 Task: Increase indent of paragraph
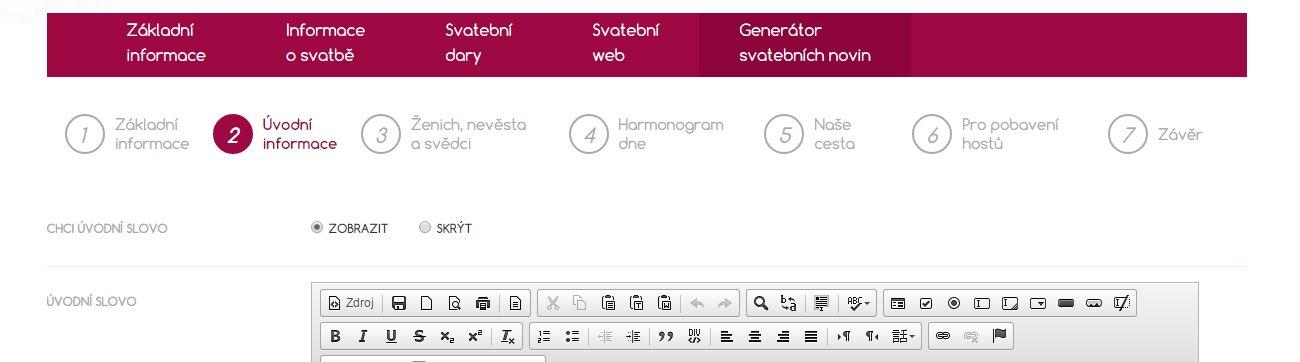pos(633,336)
